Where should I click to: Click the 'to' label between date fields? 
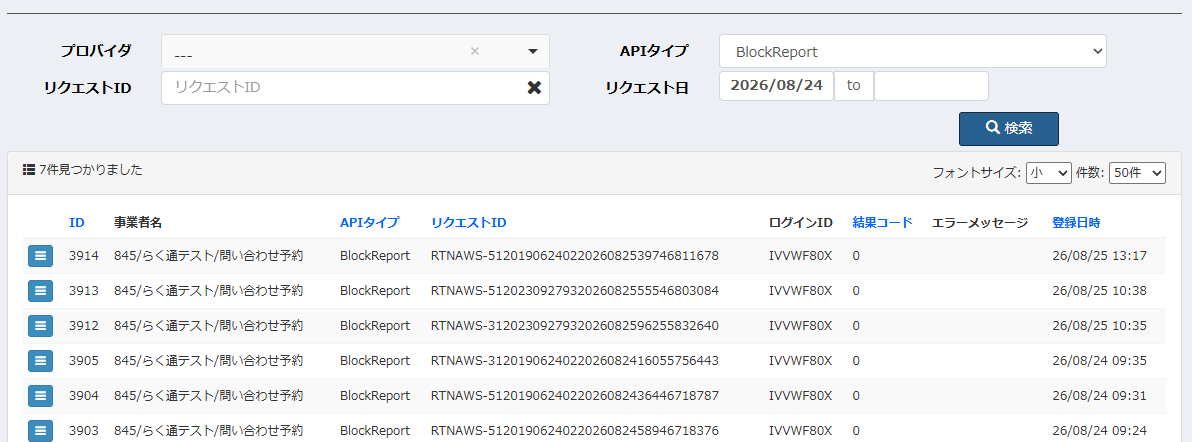click(x=854, y=86)
